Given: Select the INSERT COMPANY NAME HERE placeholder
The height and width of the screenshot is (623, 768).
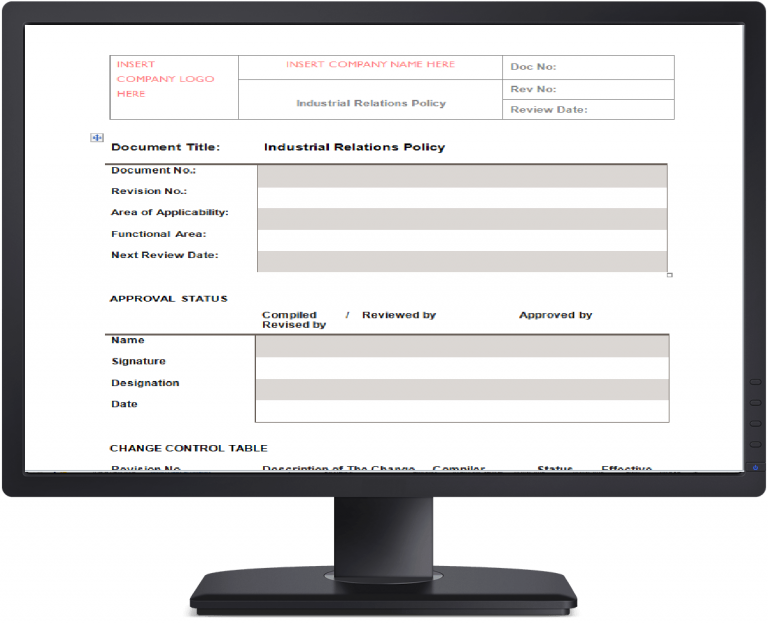Looking at the screenshot, I should [370, 65].
